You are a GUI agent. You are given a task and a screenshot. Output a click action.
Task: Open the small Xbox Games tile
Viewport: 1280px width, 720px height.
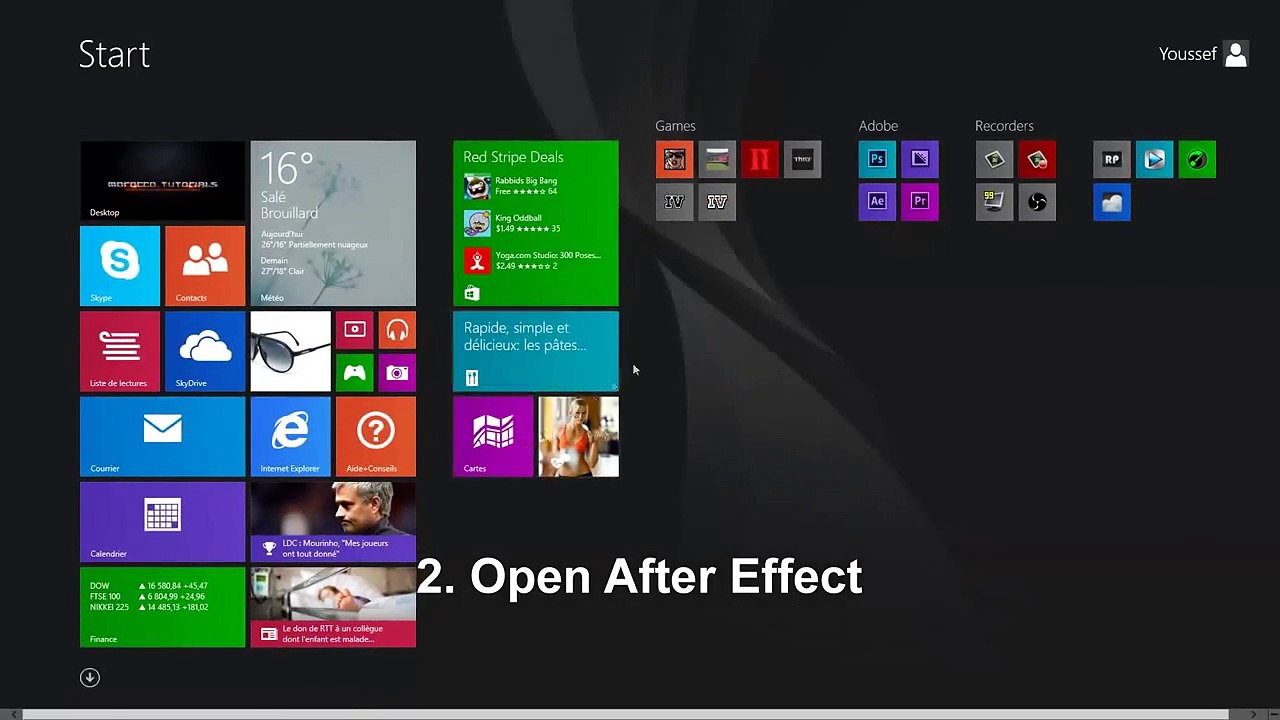354,372
